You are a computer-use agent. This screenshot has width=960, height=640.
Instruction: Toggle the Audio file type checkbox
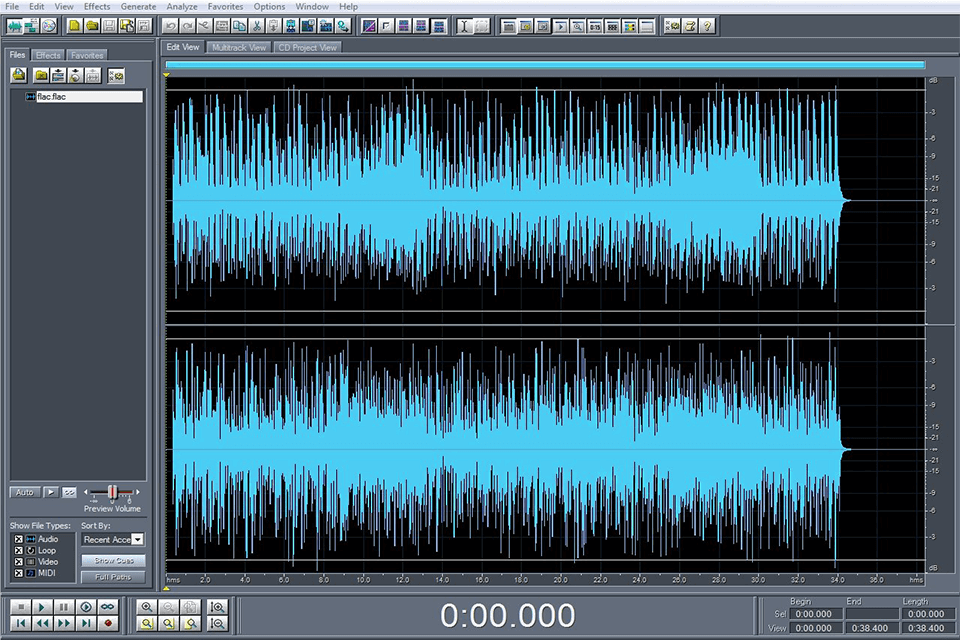click(17, 538)
